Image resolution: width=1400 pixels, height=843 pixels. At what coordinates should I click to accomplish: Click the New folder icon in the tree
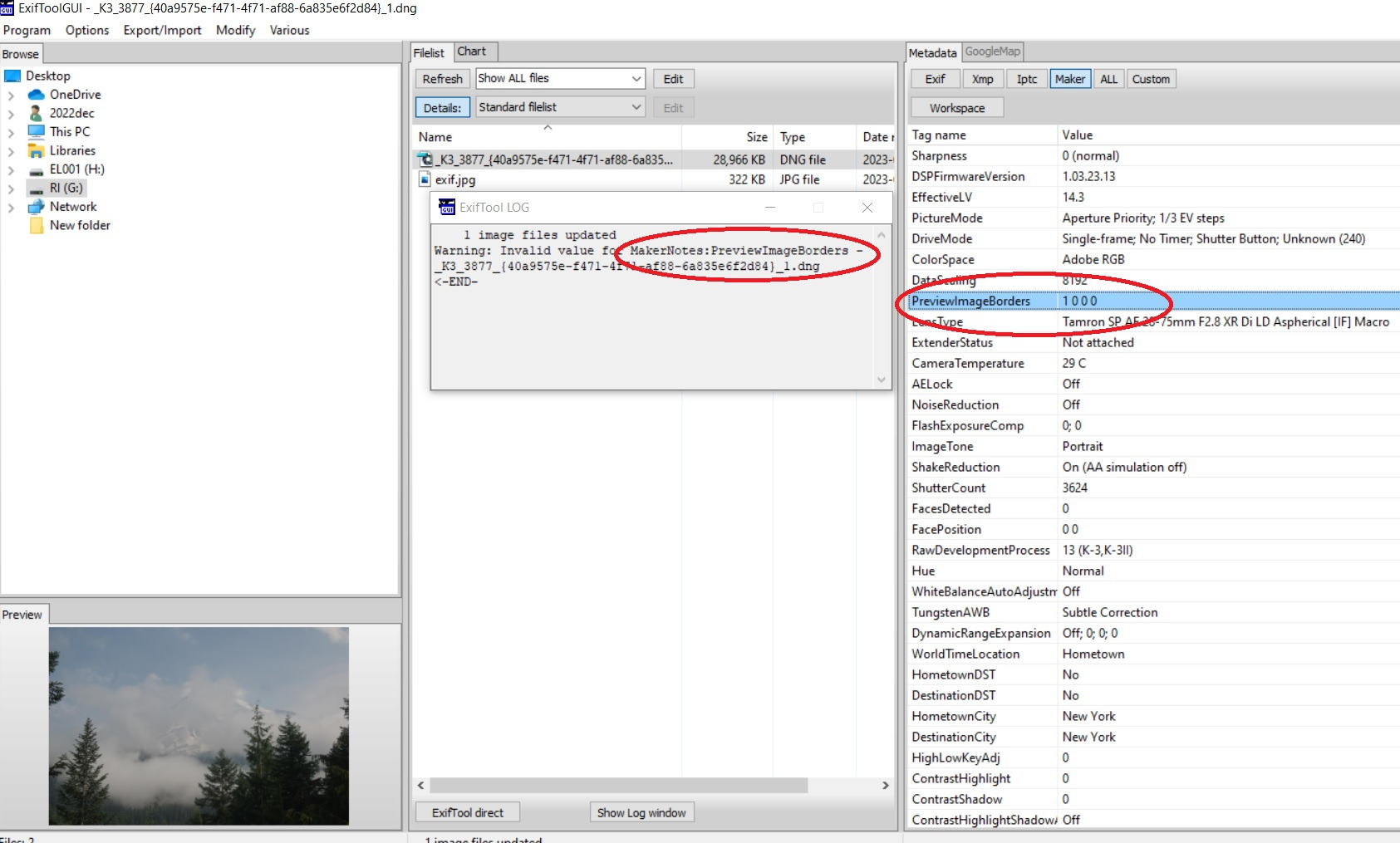34,225
